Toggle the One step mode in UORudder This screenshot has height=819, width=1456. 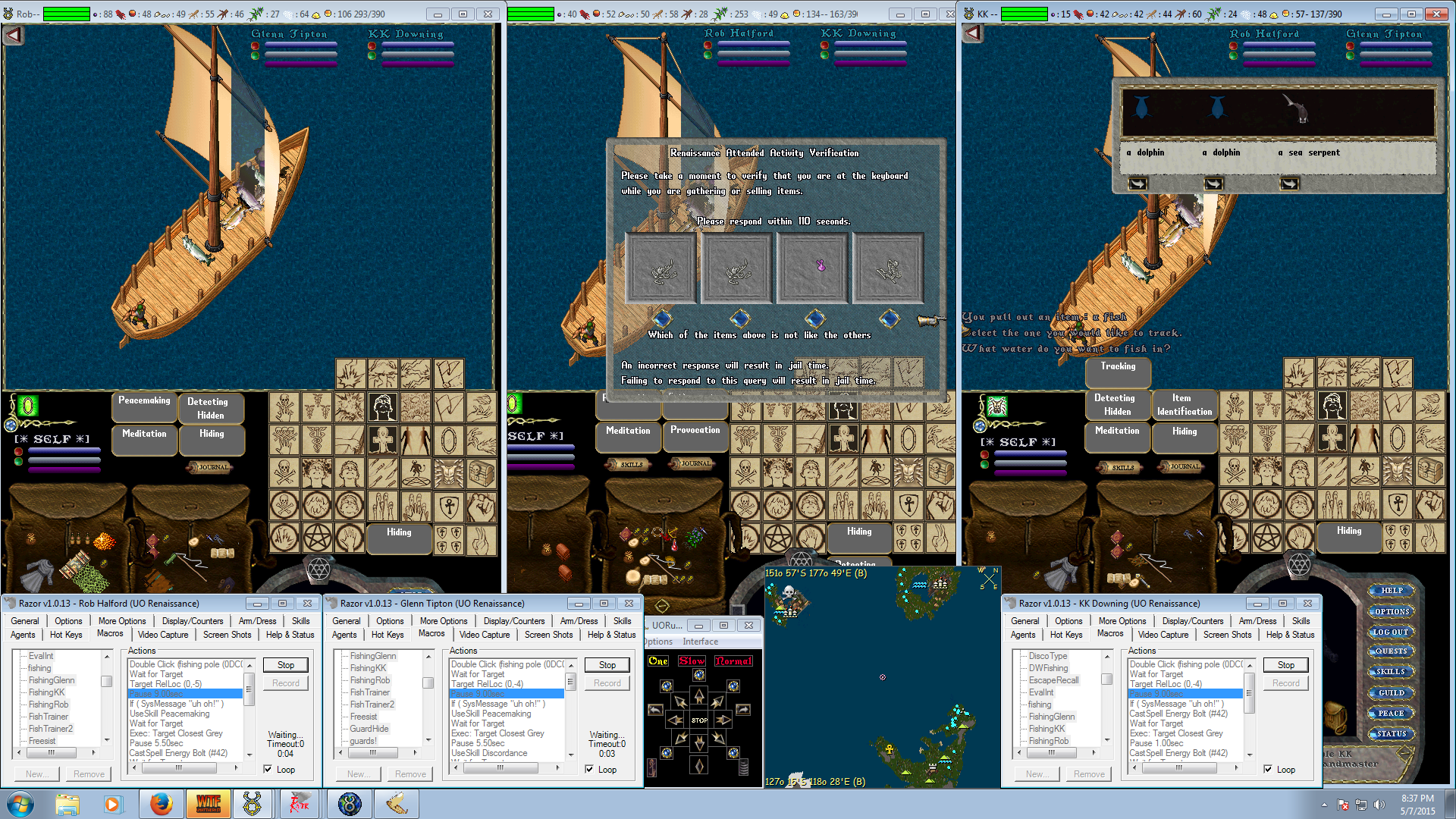(x=658, y=661)
